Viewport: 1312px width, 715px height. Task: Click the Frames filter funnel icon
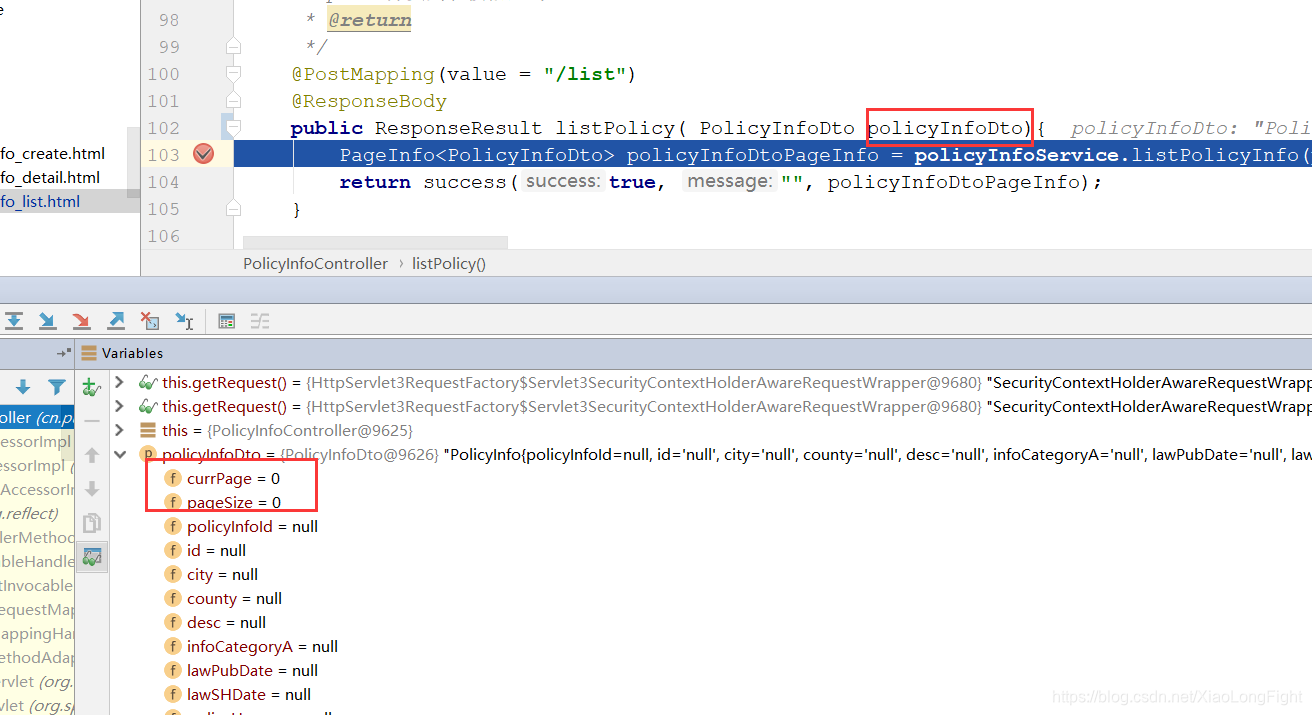[57, 387]
